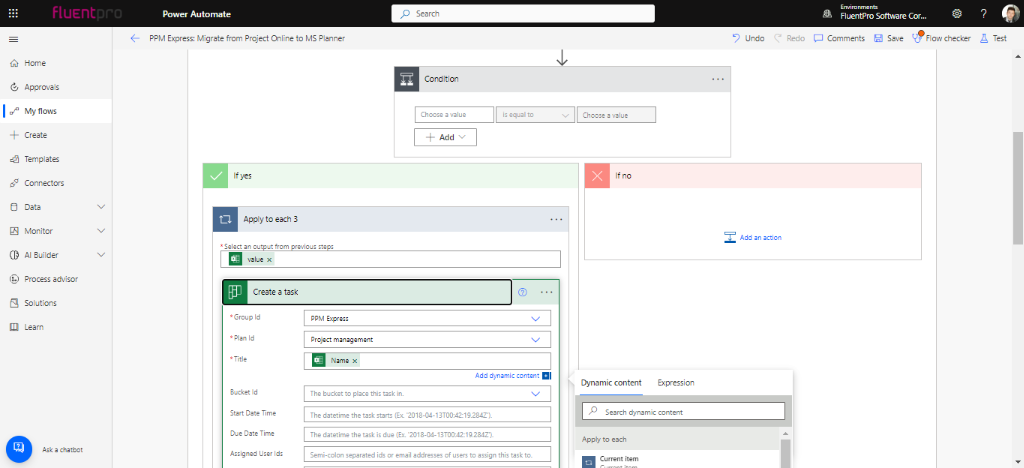Viewport: 1024px width, 468px height.
Task: Select Current item in dynamic content
Action: [x=677, y=461]
